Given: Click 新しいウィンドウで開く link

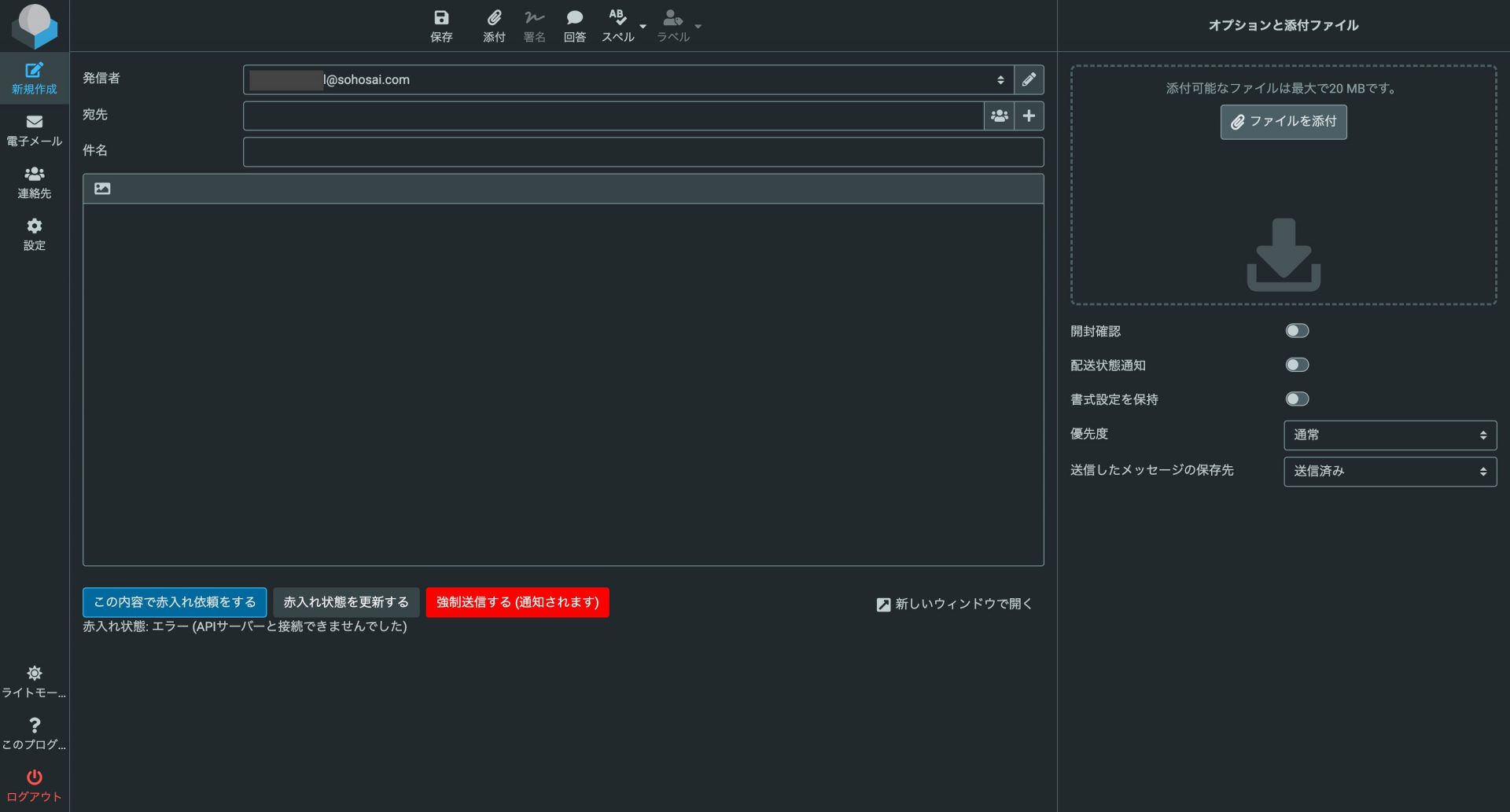Looking at the screenshot, I should 954,604.
